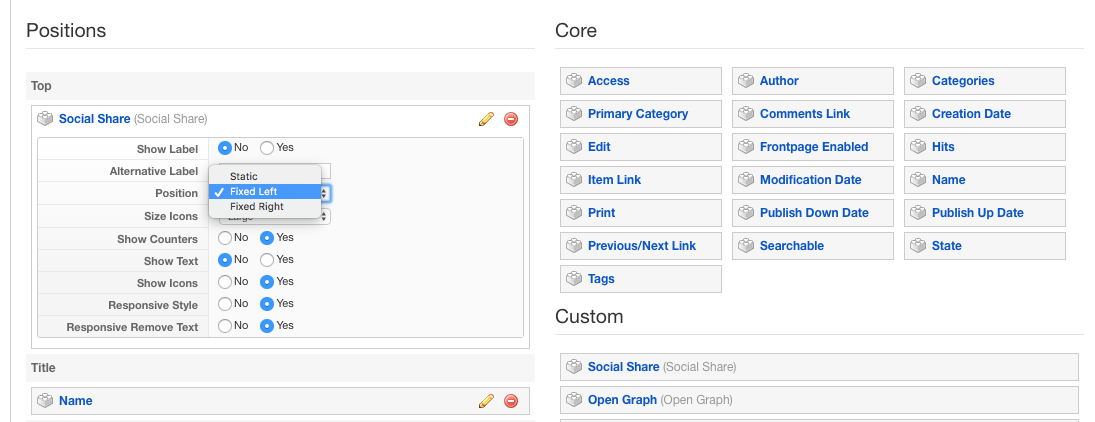The height and width of the screenshot is (422, 1095).
Task: Click the Alternative Label text field
Action: click(326, 170)
